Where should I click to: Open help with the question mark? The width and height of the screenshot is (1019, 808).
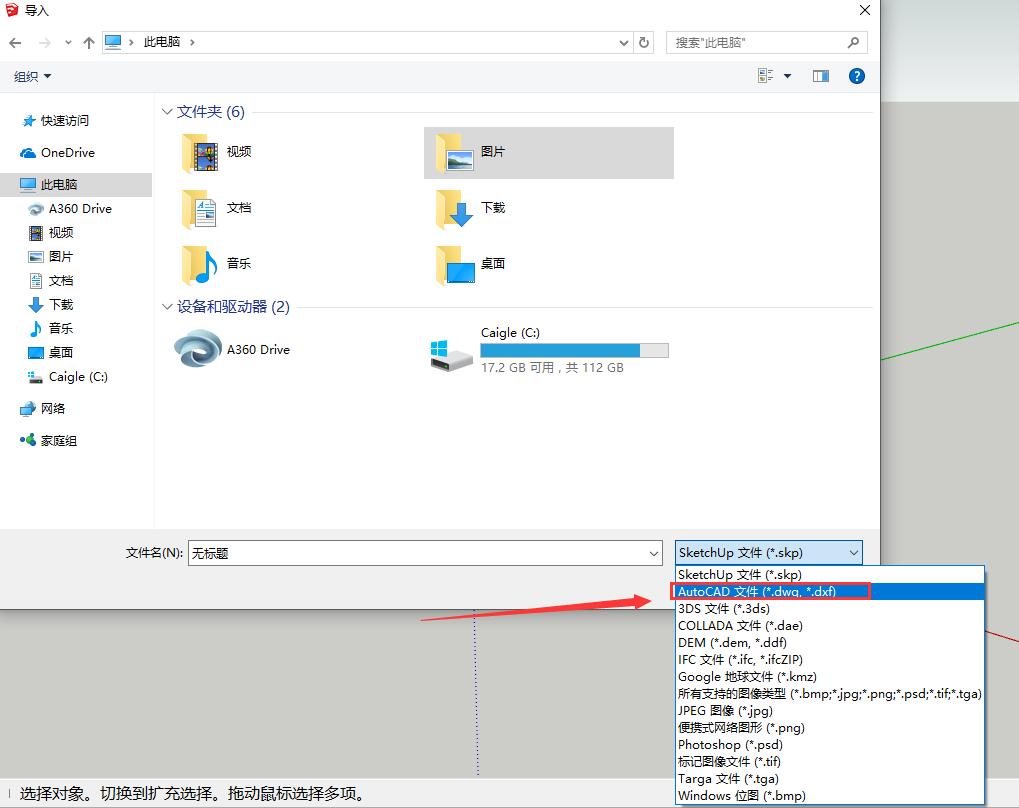[x=857, y=76]
